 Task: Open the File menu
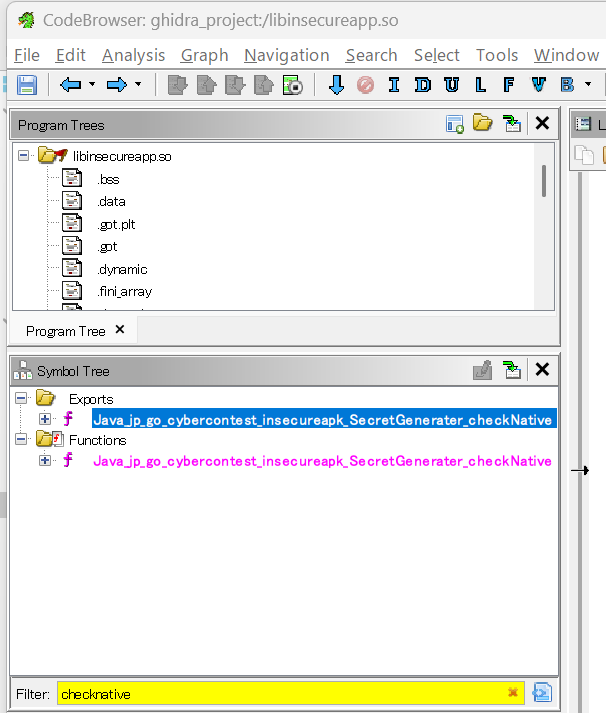pos(27,55)
